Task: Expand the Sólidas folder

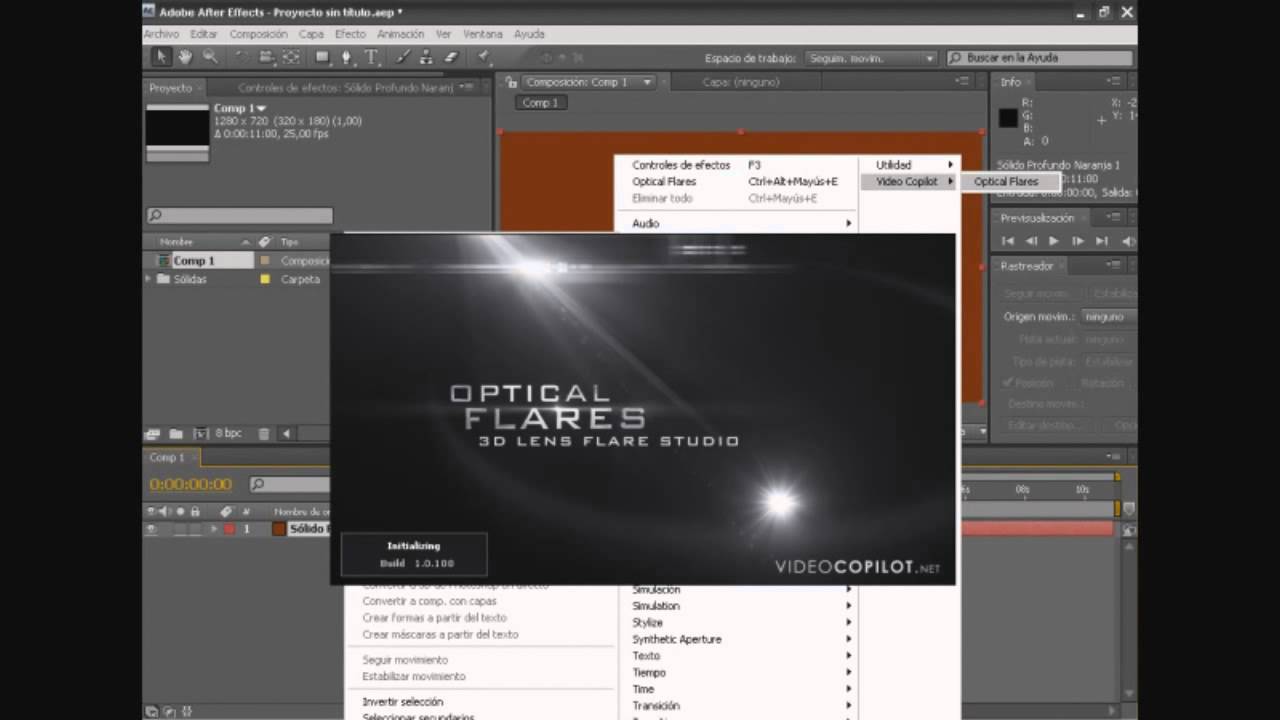Action: tap(149, 279)
